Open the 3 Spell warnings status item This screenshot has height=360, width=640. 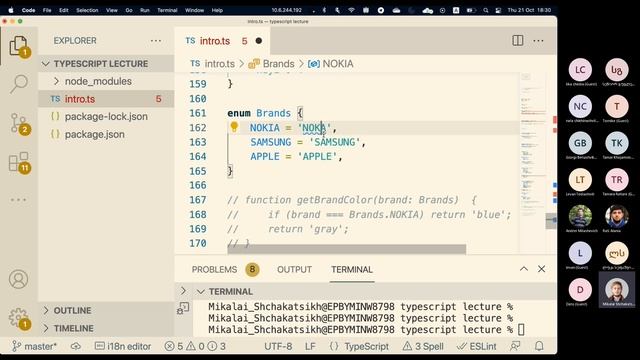point(423,346)
